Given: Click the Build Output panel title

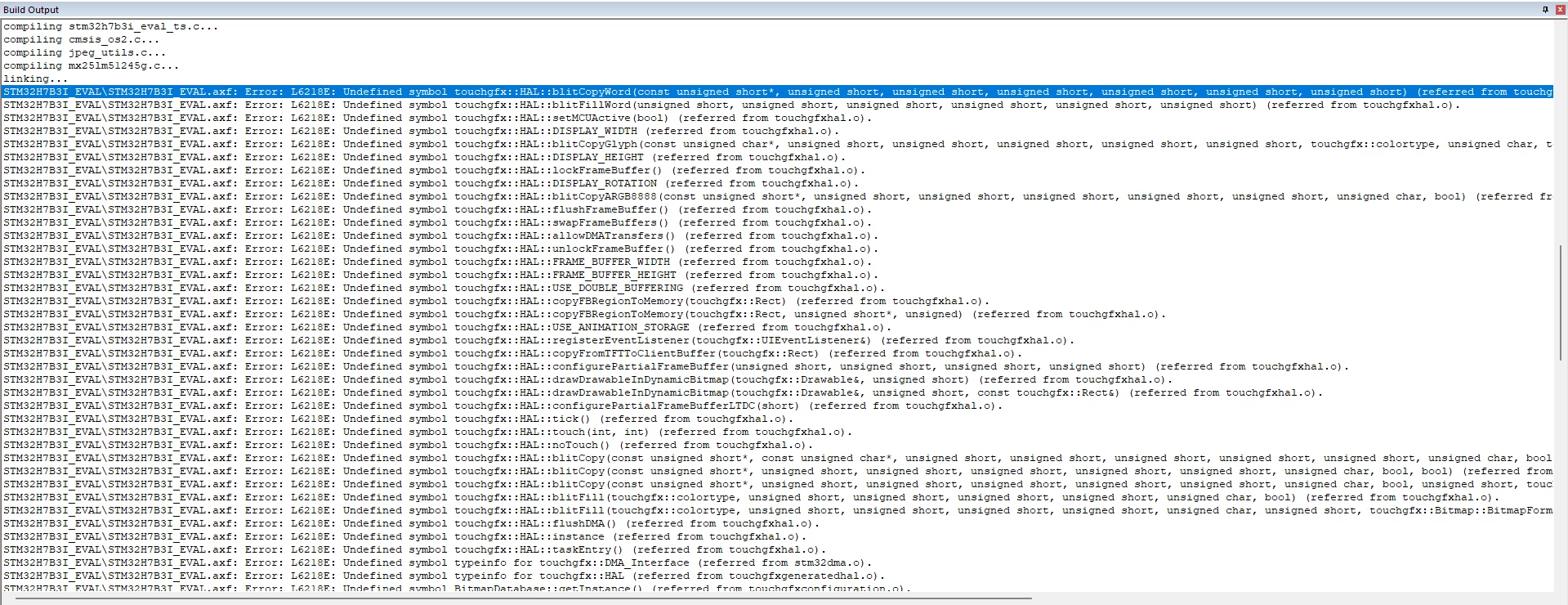Looking at the screenshot, I should pyautogui.click(x=31, y=10).
